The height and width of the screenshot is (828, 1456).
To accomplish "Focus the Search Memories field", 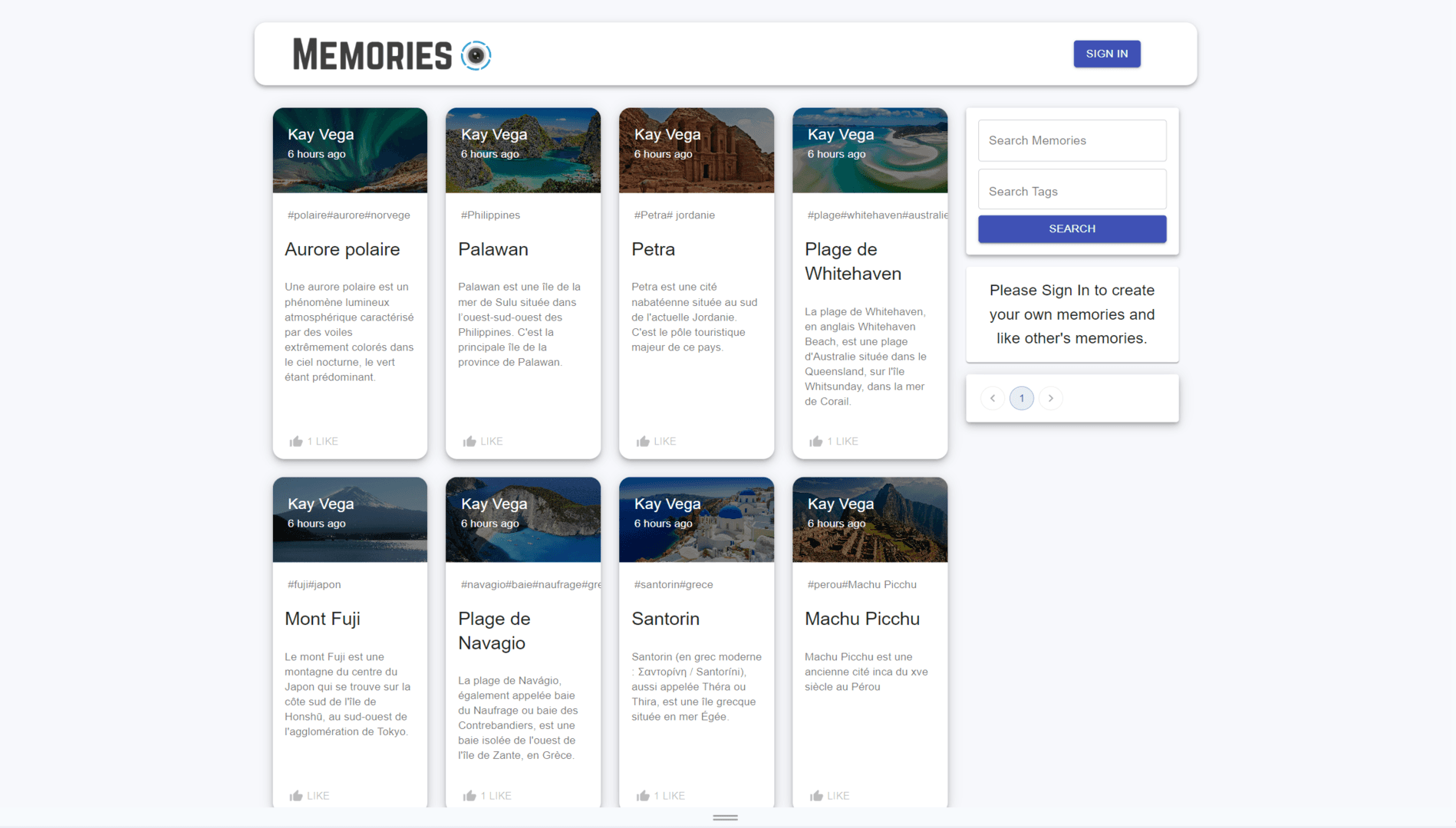I will [x=1072, y=140].
